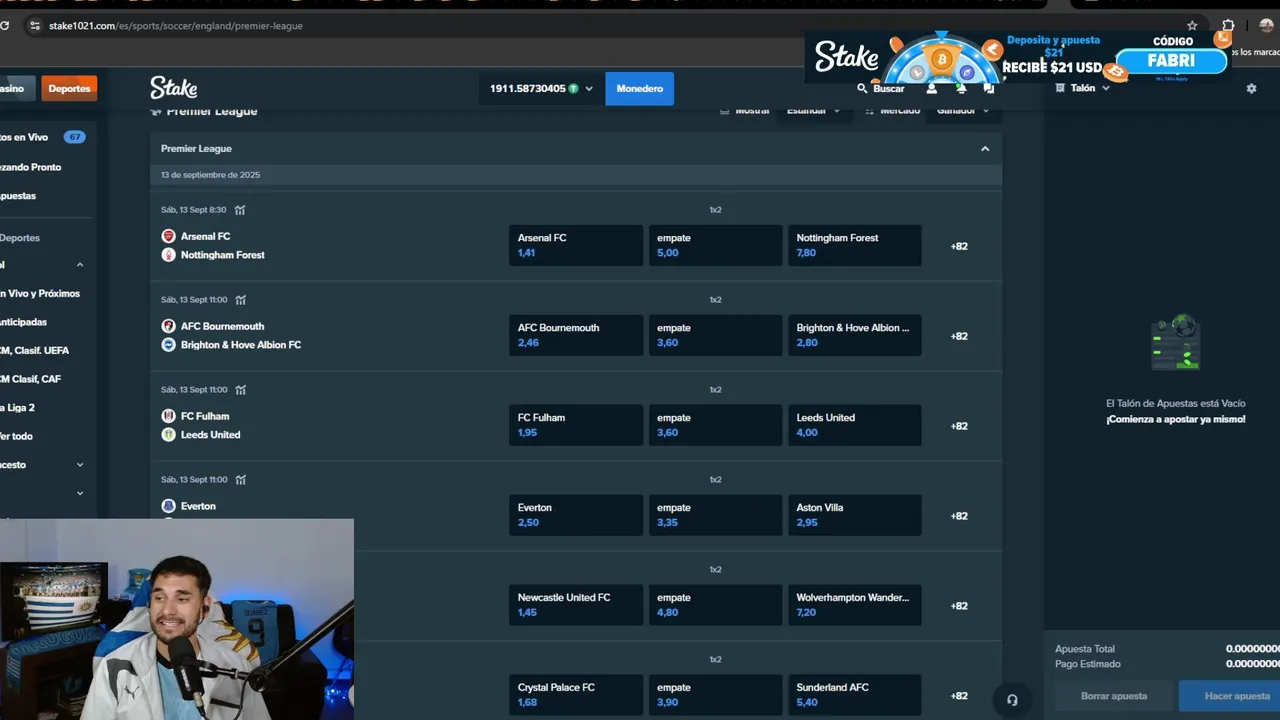Expand the sidebar section ending in 'cesto'
This screenshot has height=720, width=1280.
click(80, 465)
